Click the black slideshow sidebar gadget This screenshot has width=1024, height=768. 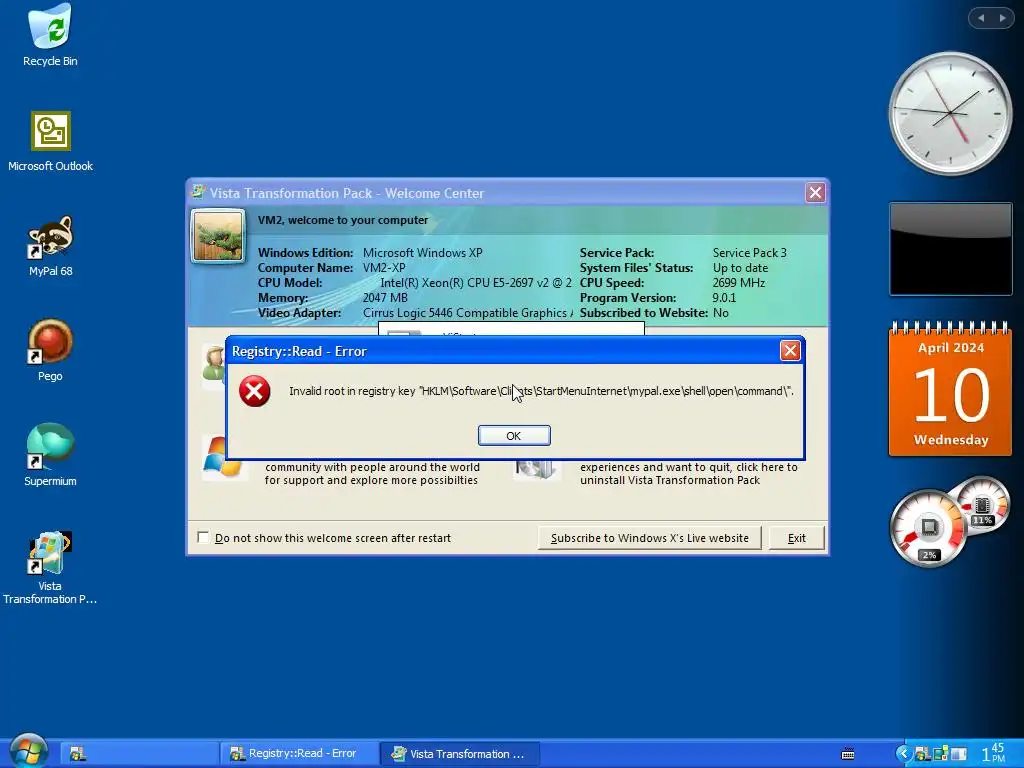[950, 249]
